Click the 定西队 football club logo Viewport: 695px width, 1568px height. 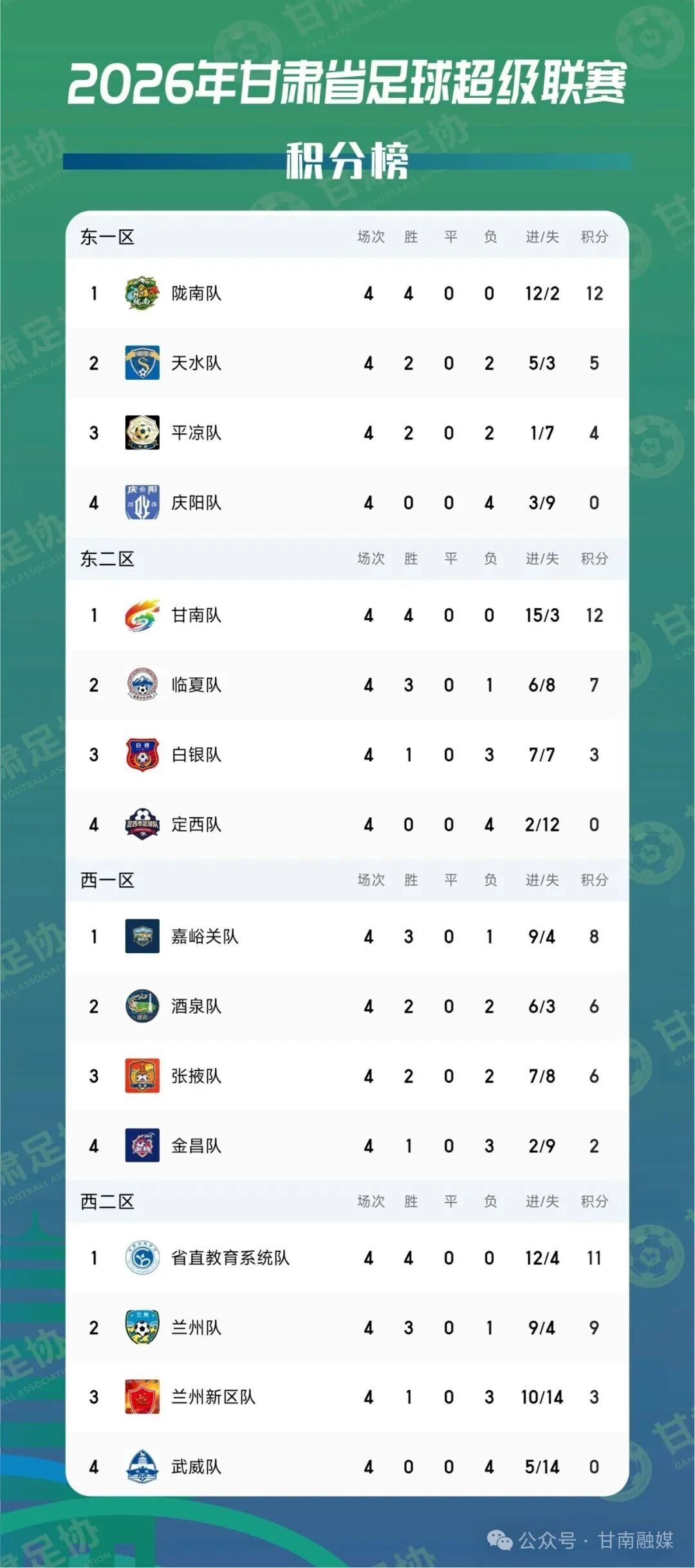(x=142, y=824)
